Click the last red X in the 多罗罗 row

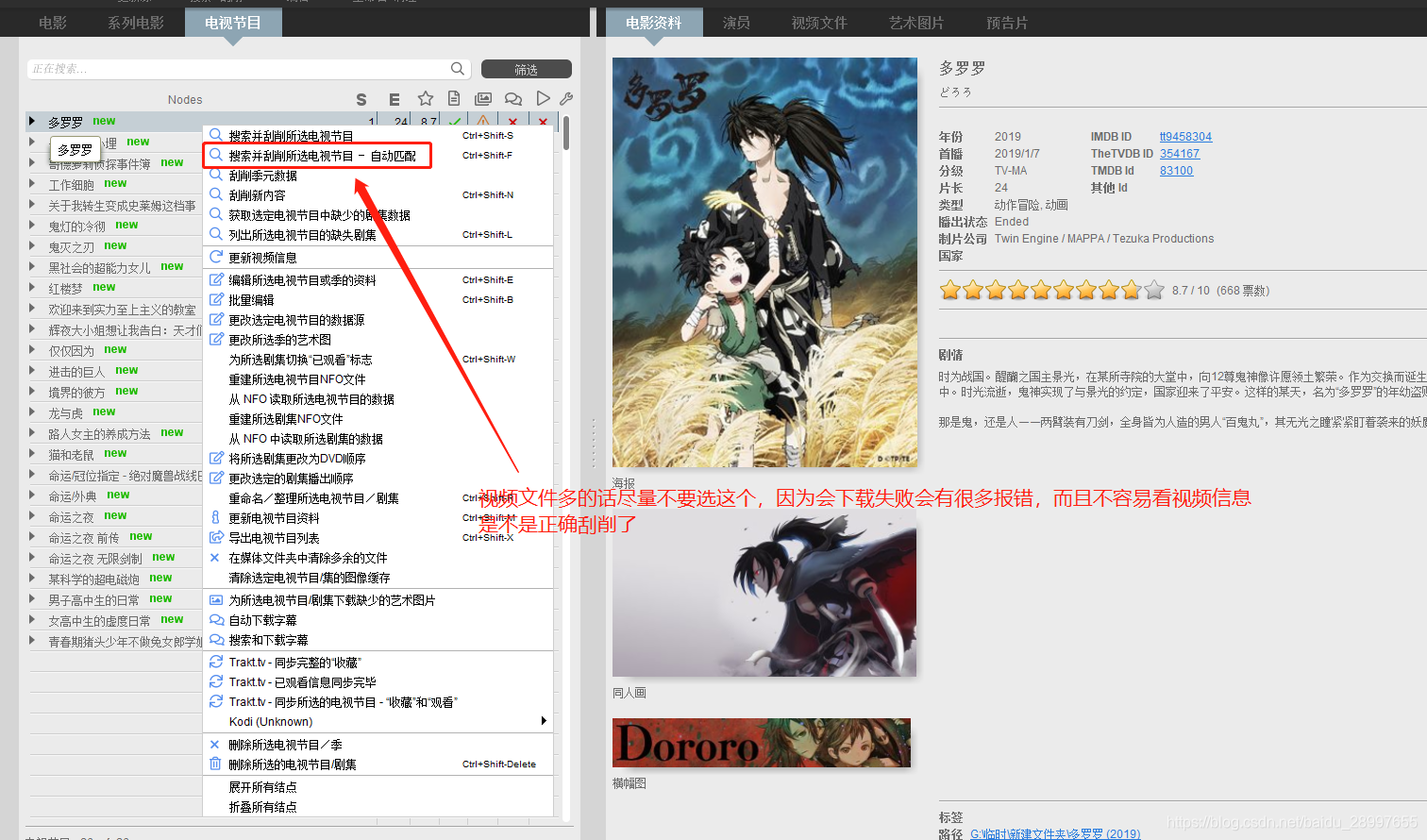(543, 122)
